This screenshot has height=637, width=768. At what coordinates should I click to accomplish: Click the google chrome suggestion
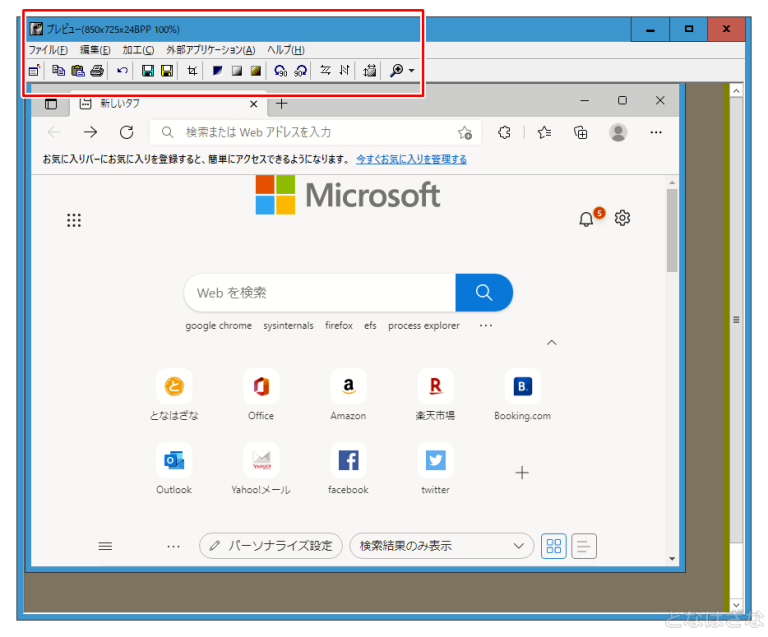[218, 326]
